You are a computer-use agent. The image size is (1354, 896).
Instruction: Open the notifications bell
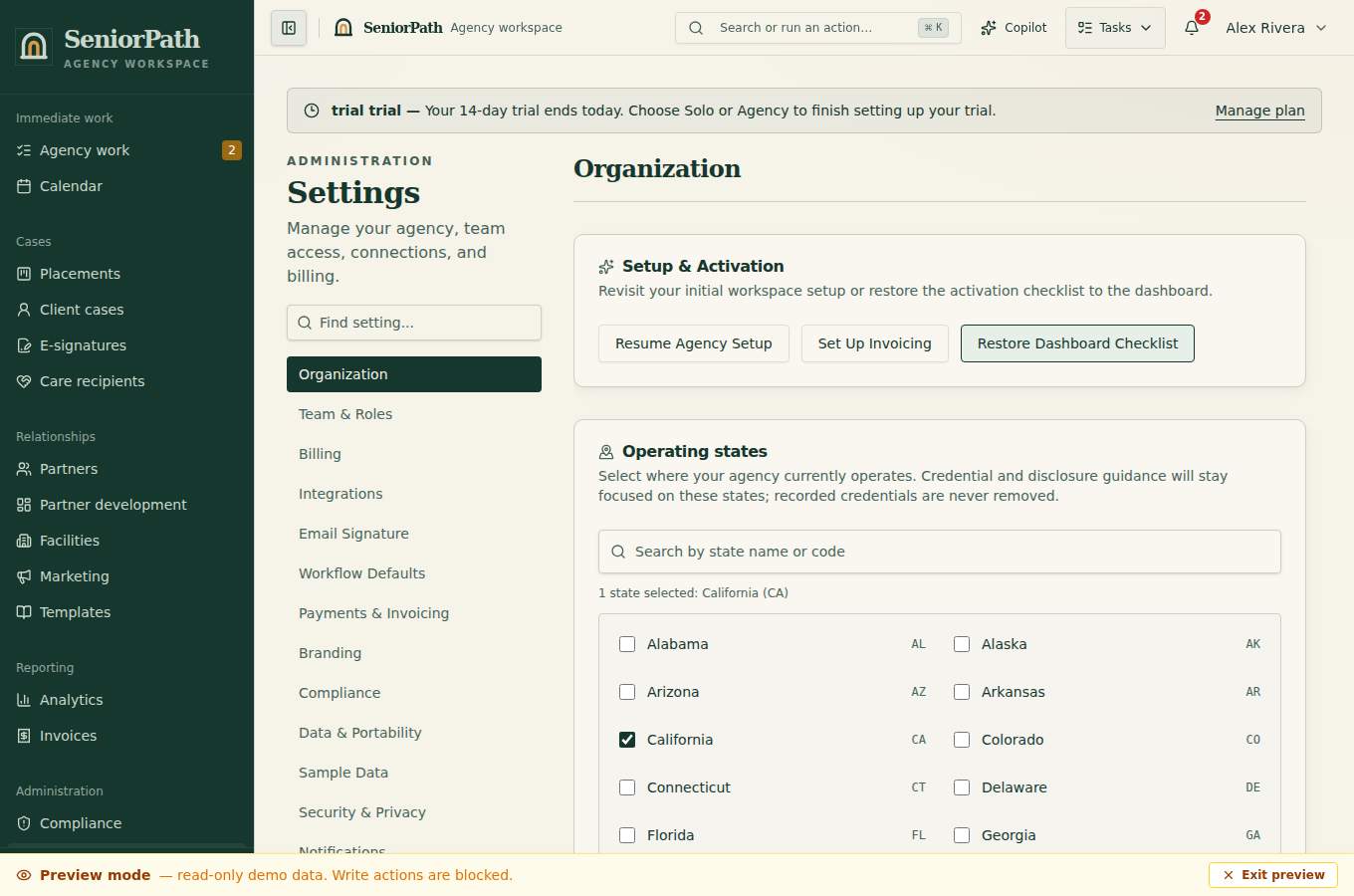coord(1192,28)
